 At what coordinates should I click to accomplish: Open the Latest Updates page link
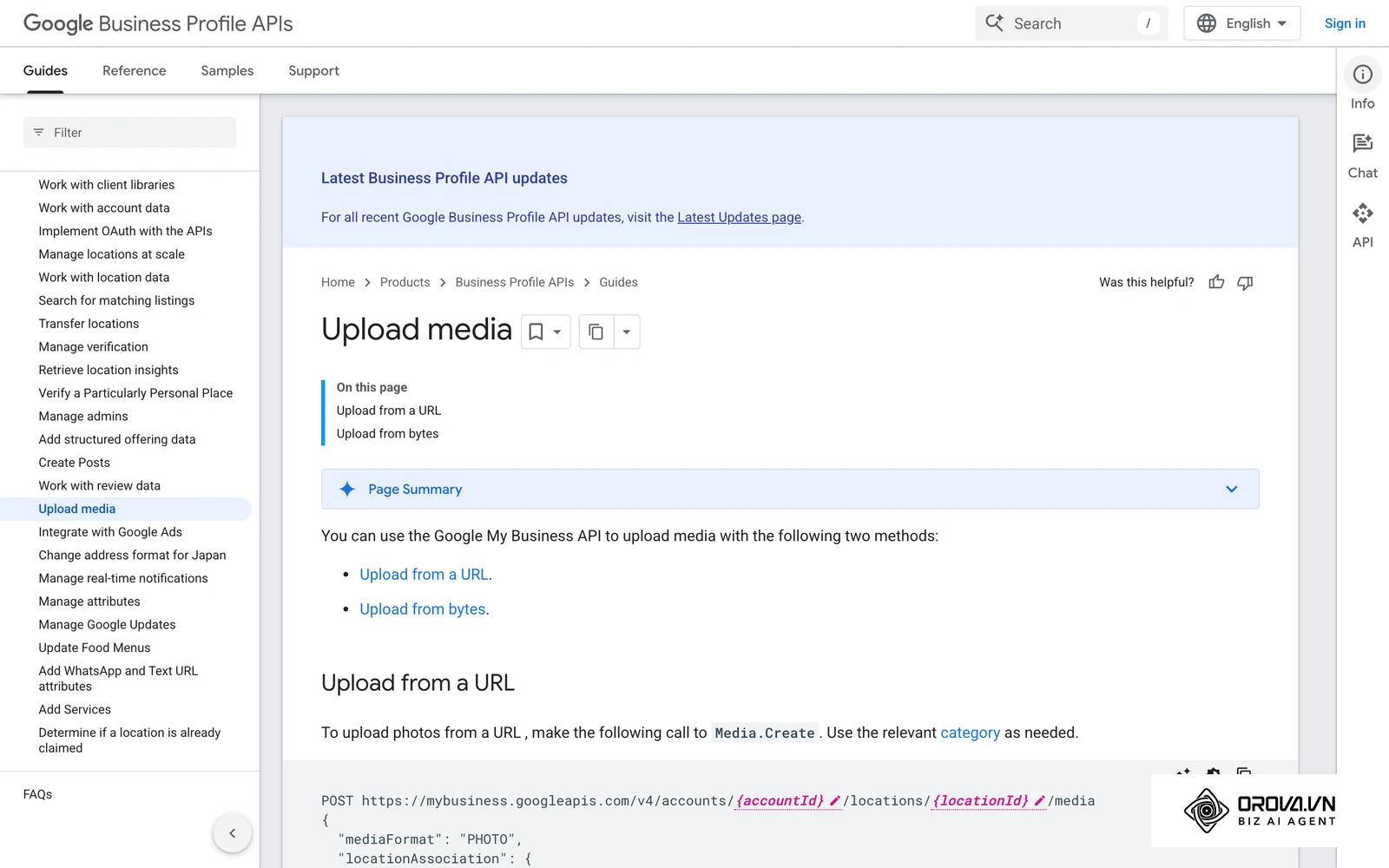tap(739, 217)
